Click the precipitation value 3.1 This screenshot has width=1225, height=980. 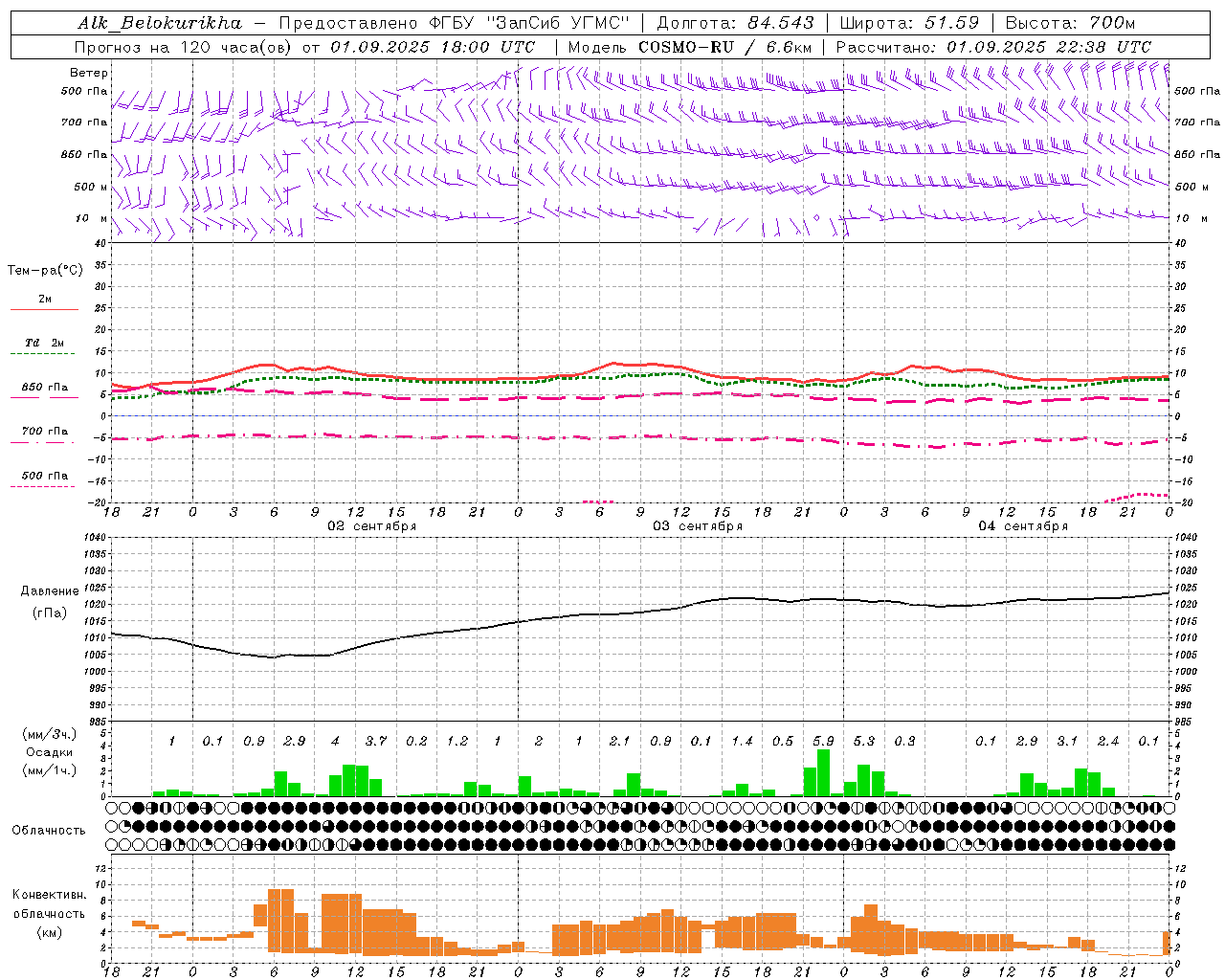1068,742
